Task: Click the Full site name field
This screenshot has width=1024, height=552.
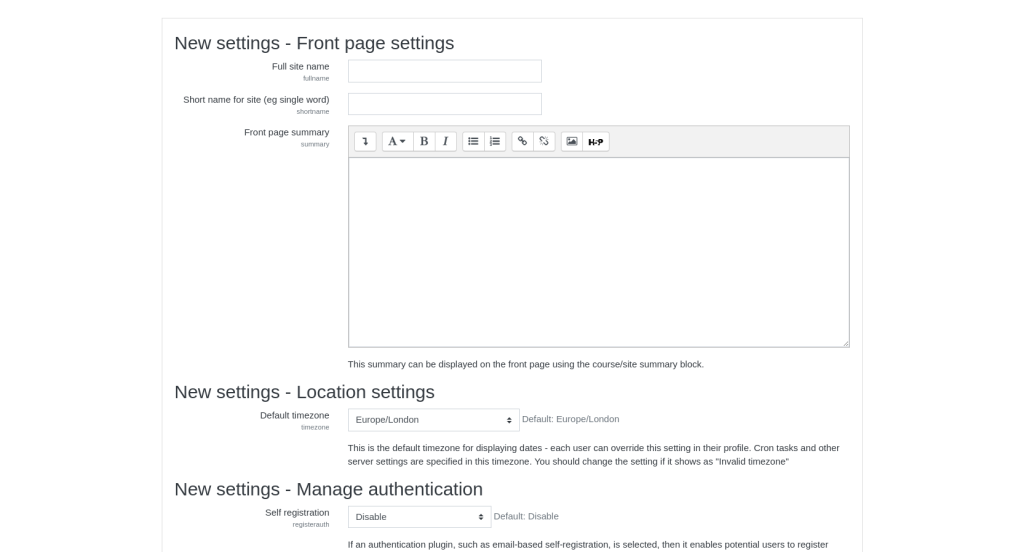Action: point(444,71)
